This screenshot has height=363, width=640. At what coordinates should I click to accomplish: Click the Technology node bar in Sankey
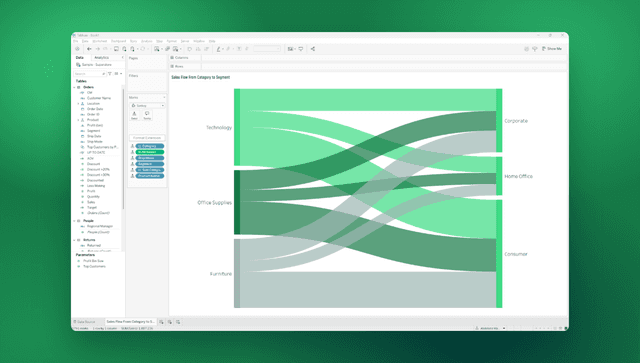(x=237, y=127)
